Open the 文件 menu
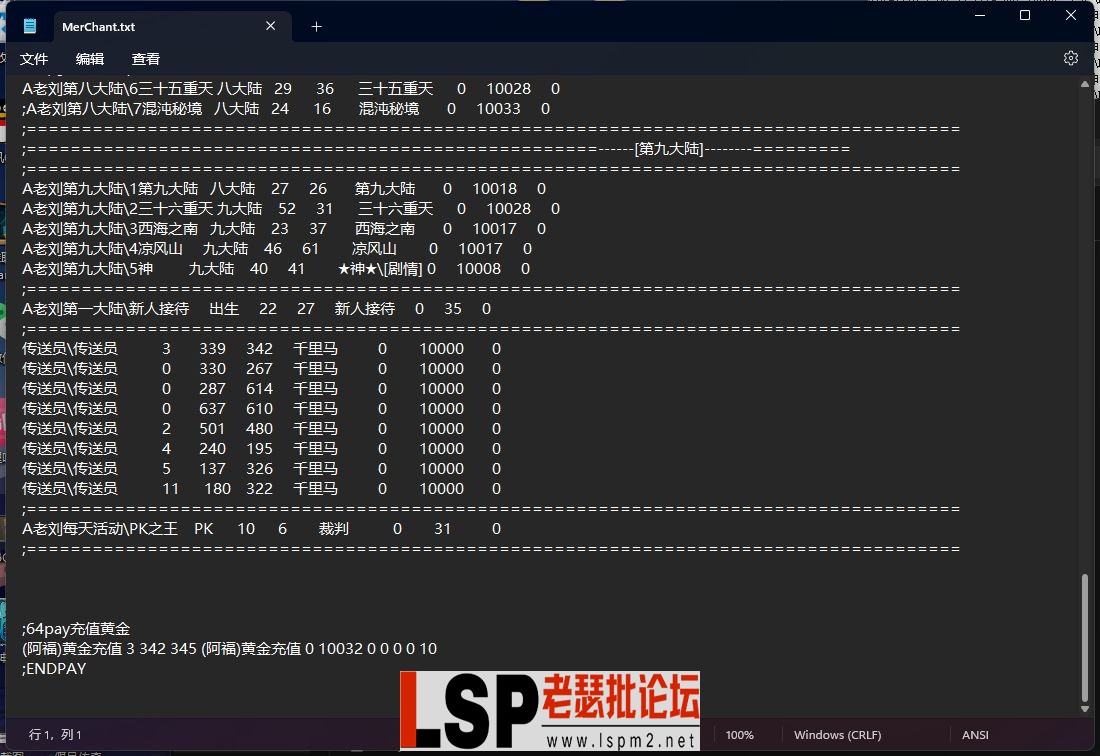The width and height of the screenshot is (1100, 756). (34, 59)
